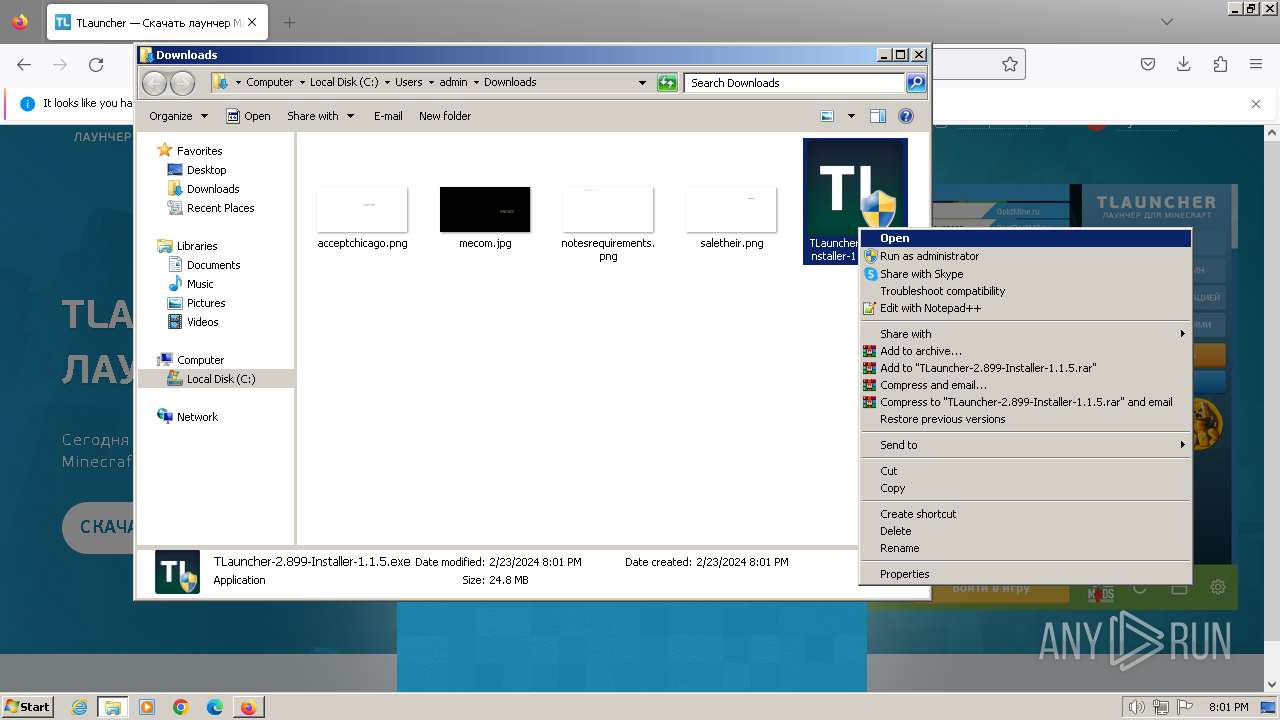Click the Explorer Forward arrow button

(182, 83)
